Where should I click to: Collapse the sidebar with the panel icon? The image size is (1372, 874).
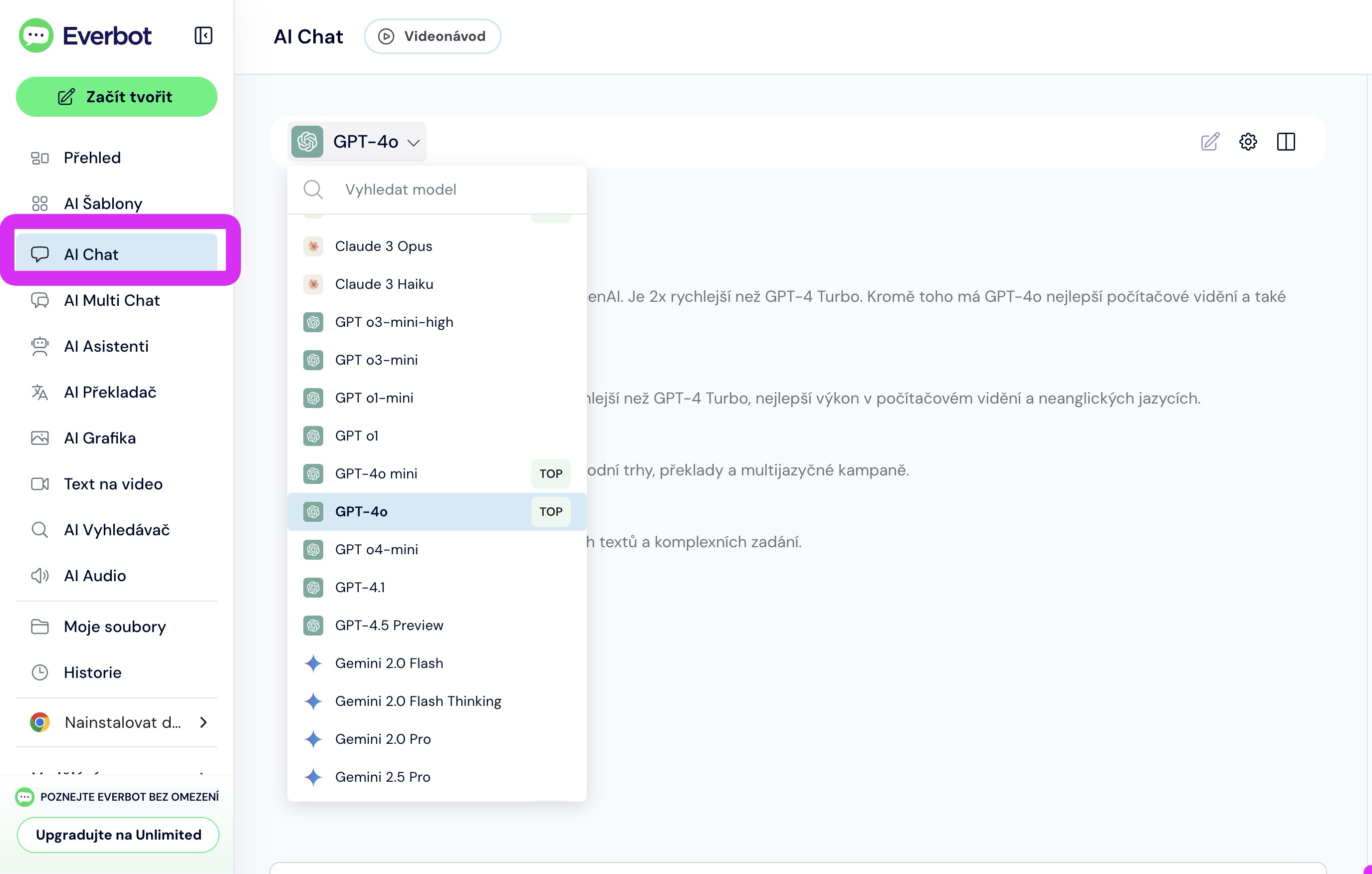pos(204,35)
